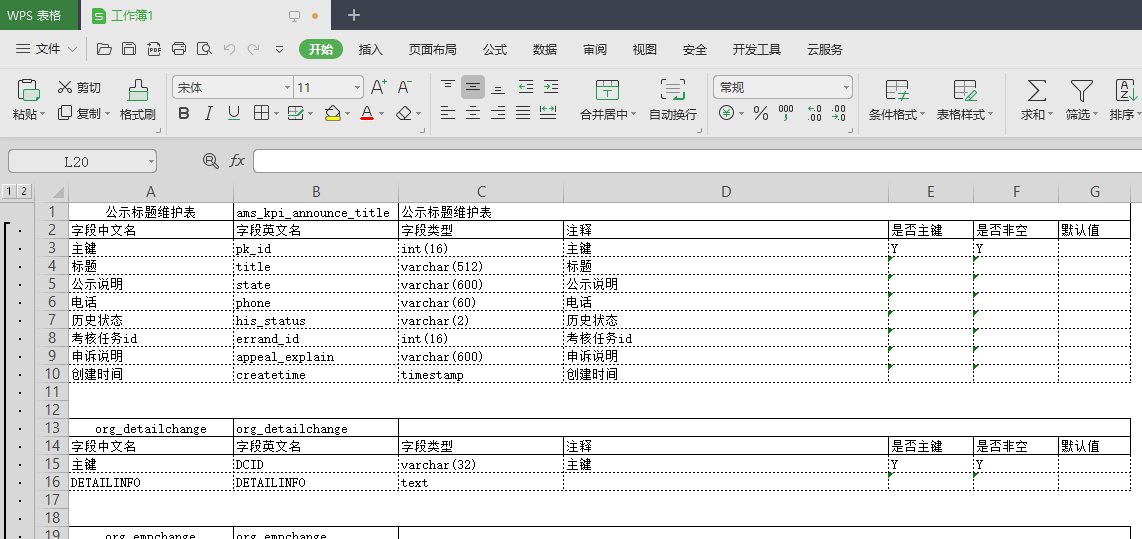Toggle italic formatting
Viewport: 1142px width, 539px height.
point(209,113)
